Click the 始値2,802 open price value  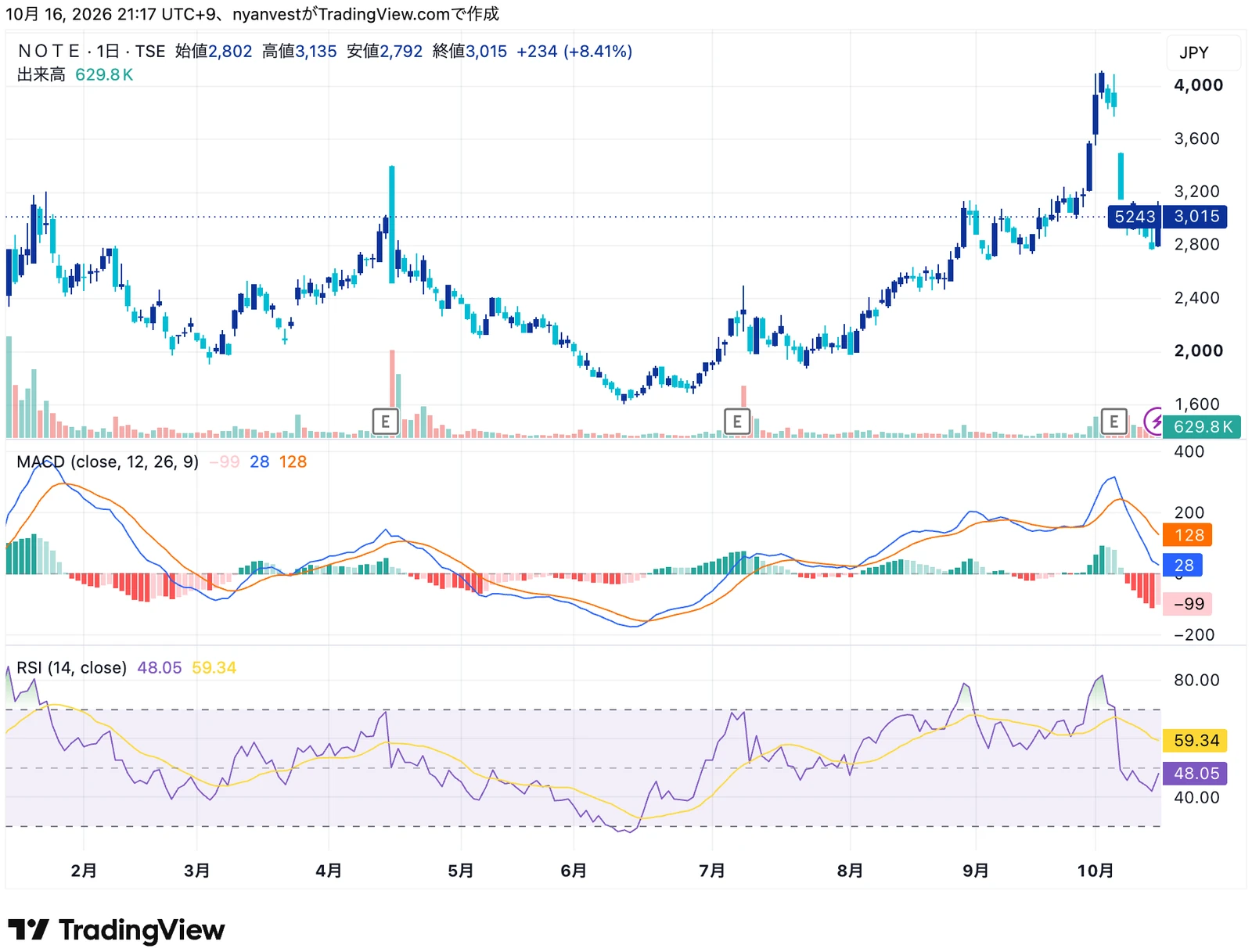click(214, 52)
